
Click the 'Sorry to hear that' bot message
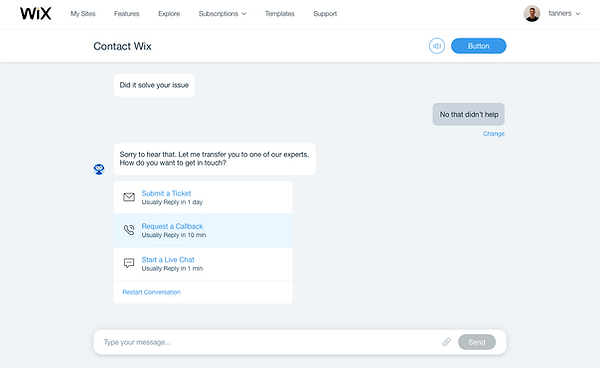tap(215, 159)
